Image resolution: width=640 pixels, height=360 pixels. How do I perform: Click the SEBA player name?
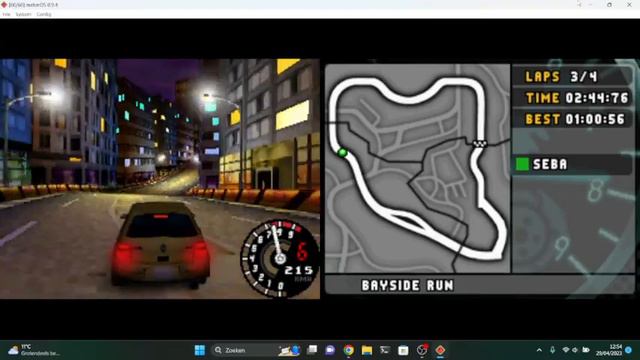(550, 164)
